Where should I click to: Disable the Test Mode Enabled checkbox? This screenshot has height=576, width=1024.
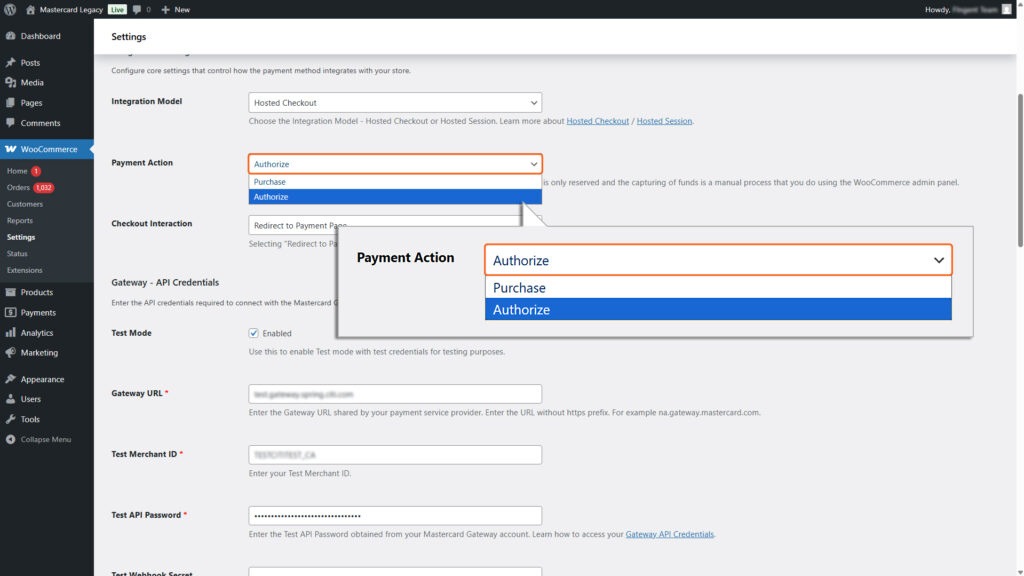pos(252,333)
